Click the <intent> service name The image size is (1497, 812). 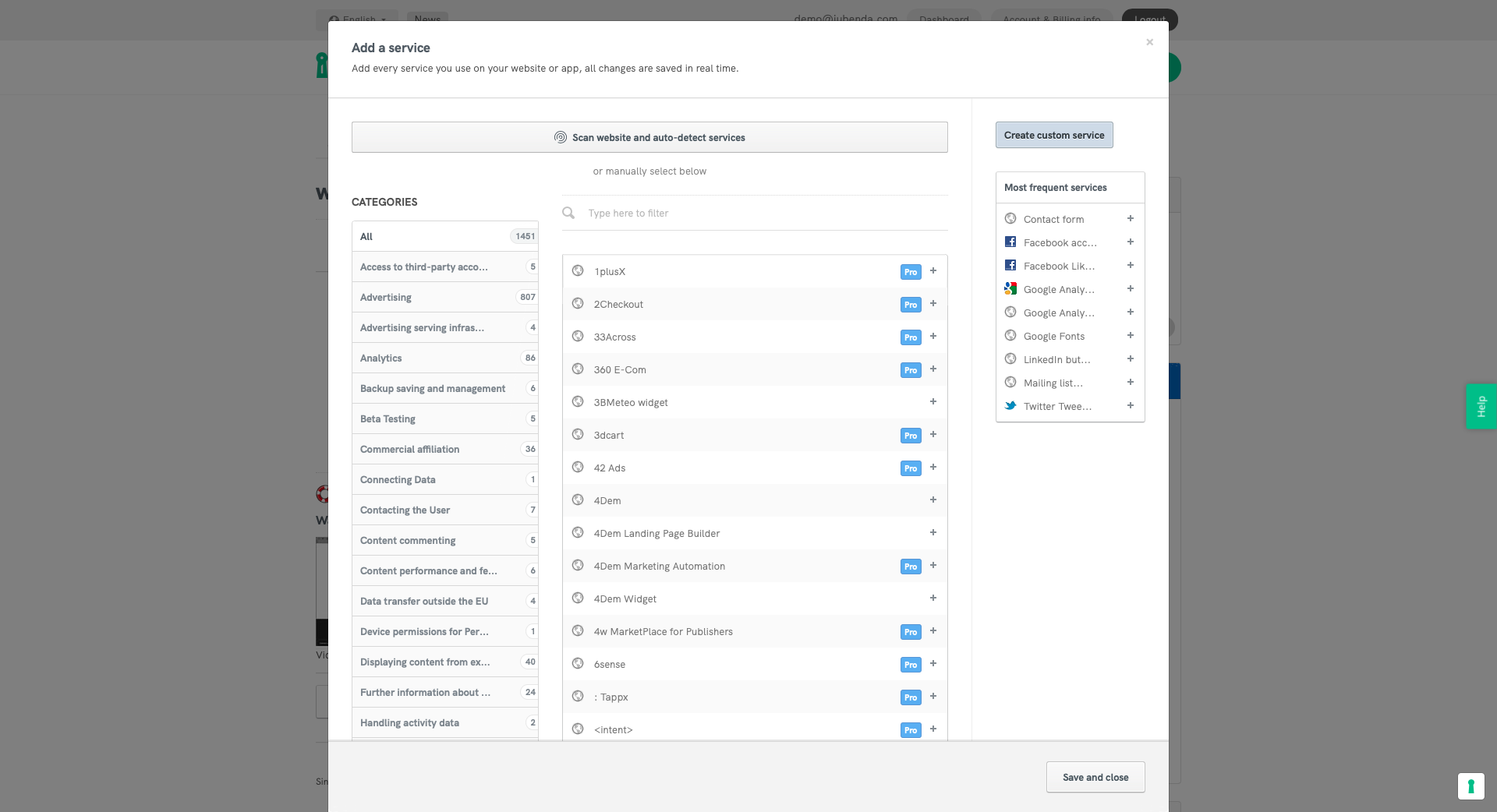click(613, 729)
